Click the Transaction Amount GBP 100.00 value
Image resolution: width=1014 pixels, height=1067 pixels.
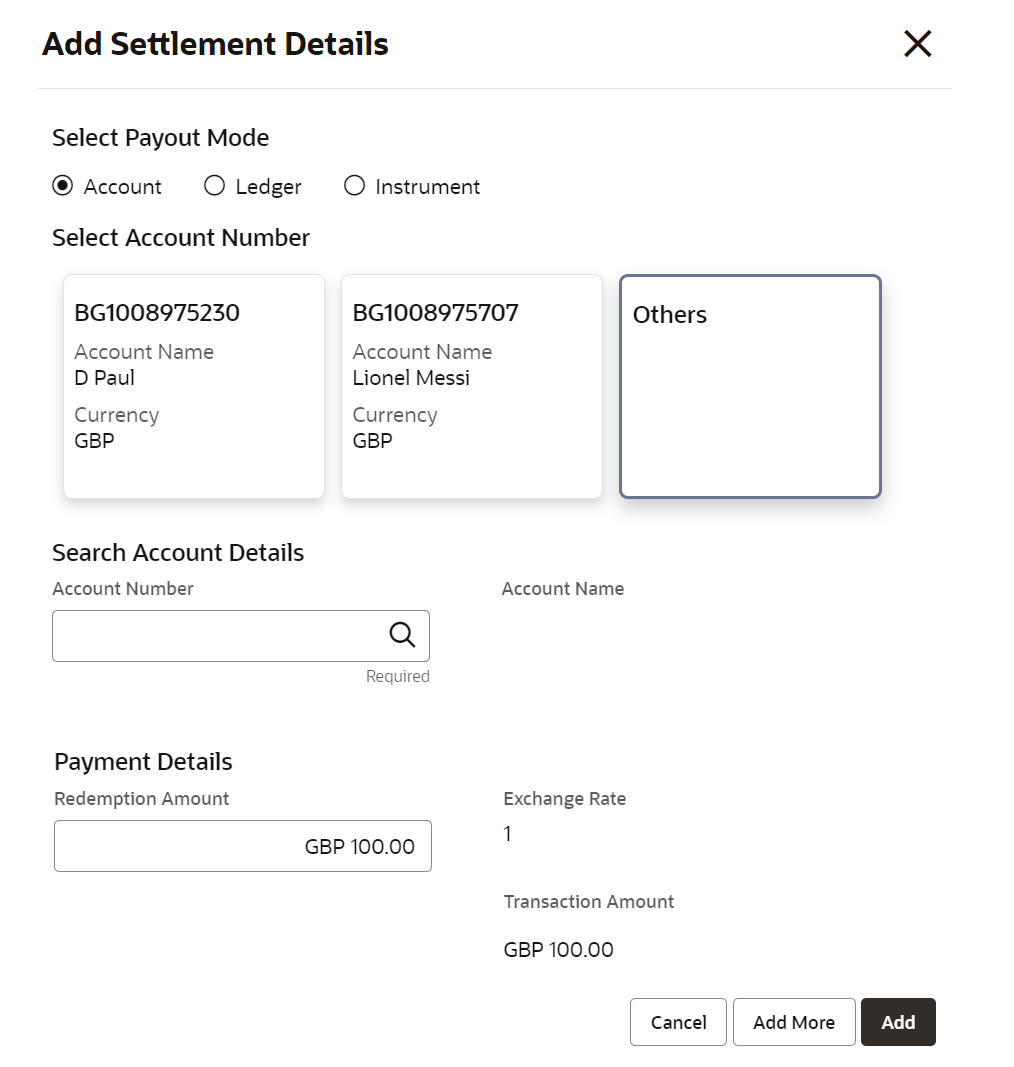coord(559,950)
